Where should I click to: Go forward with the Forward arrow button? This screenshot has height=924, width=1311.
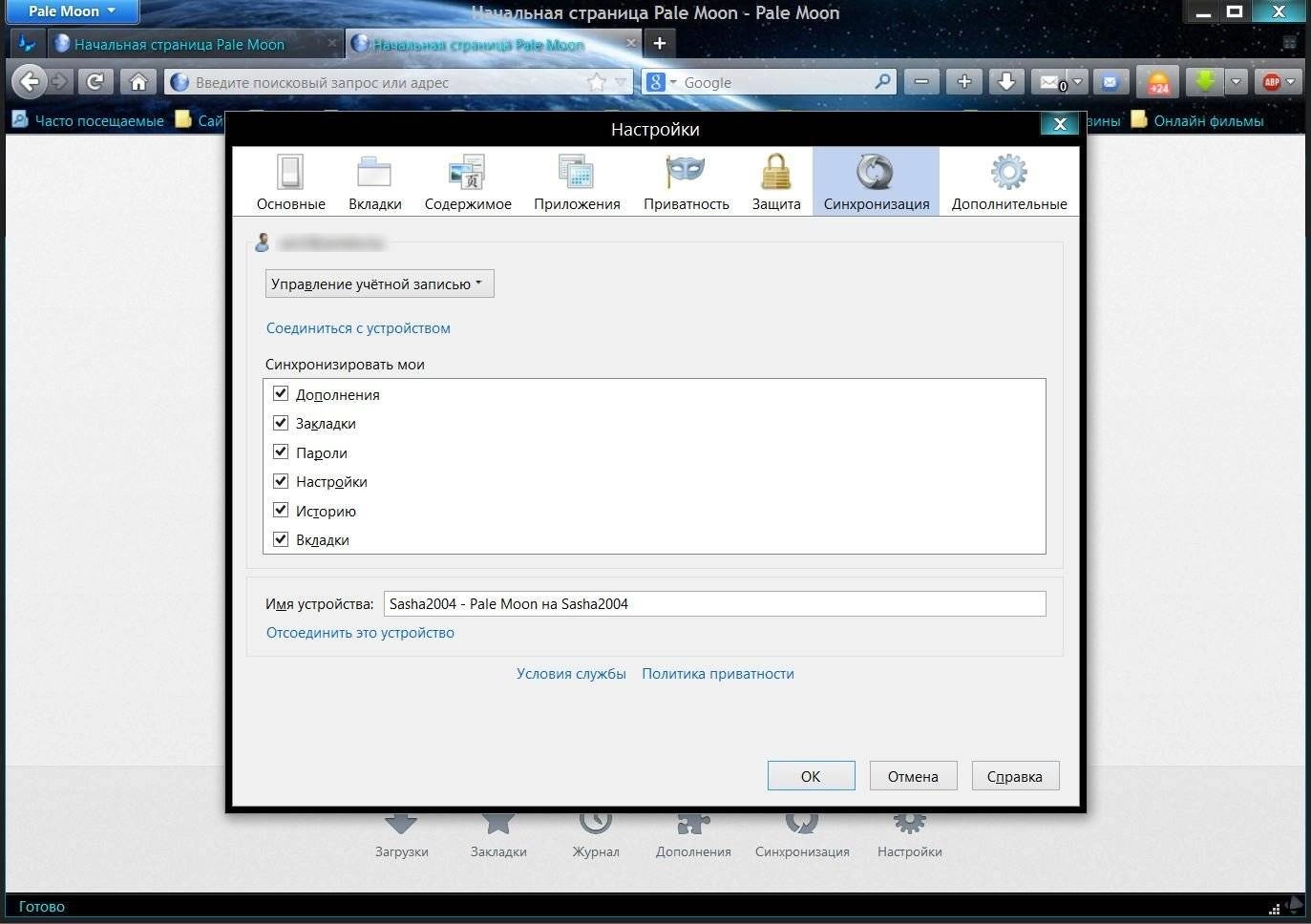[x=60, y=81]
